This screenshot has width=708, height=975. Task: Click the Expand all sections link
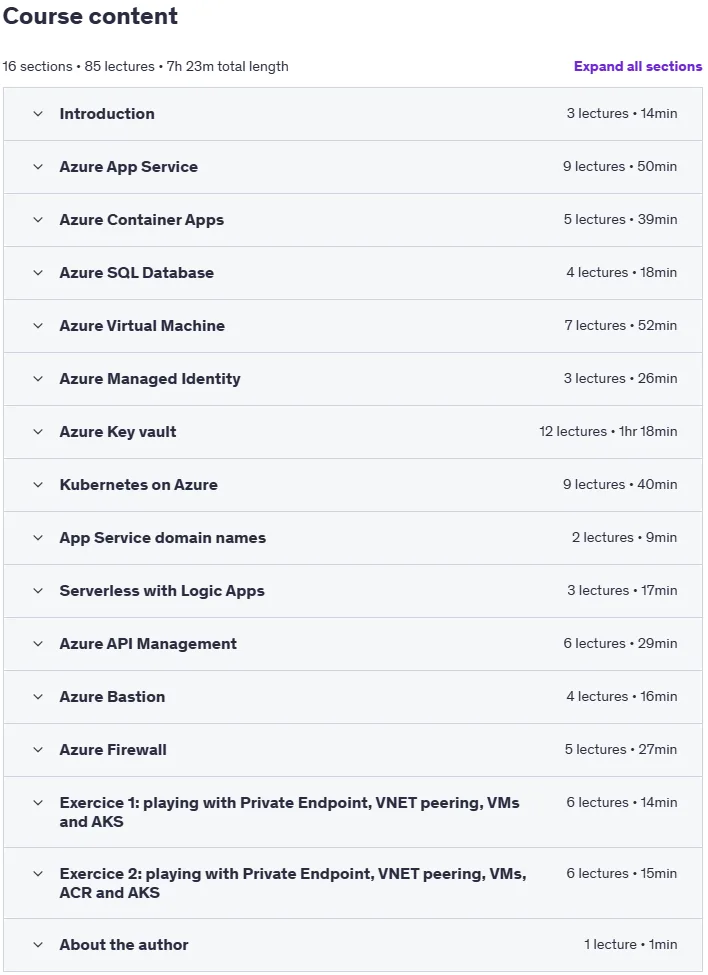tap(638, 67)
